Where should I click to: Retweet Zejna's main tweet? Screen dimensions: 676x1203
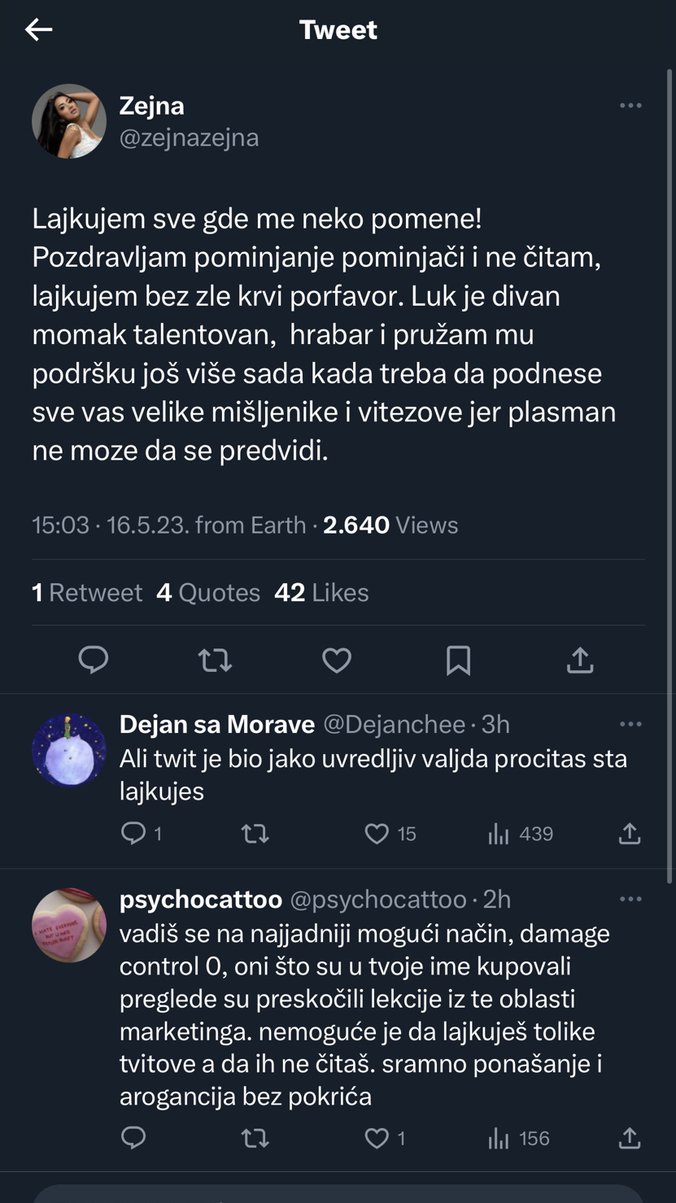tap(215, 659)
